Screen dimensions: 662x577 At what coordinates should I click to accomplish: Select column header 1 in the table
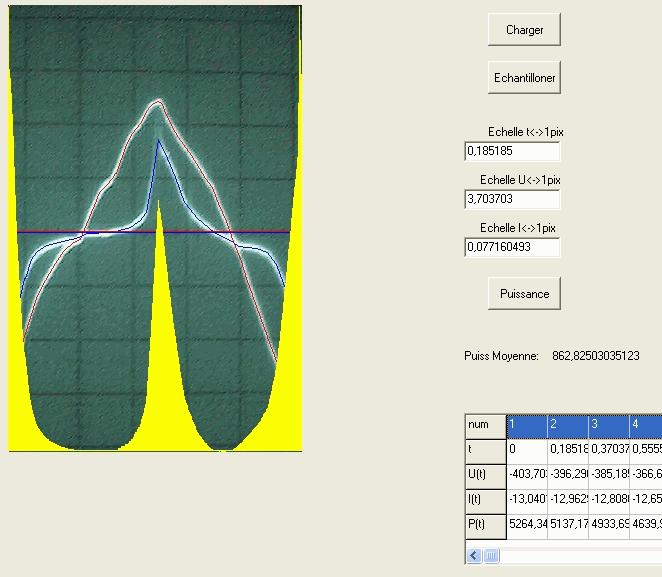click(x=526, y=425)
